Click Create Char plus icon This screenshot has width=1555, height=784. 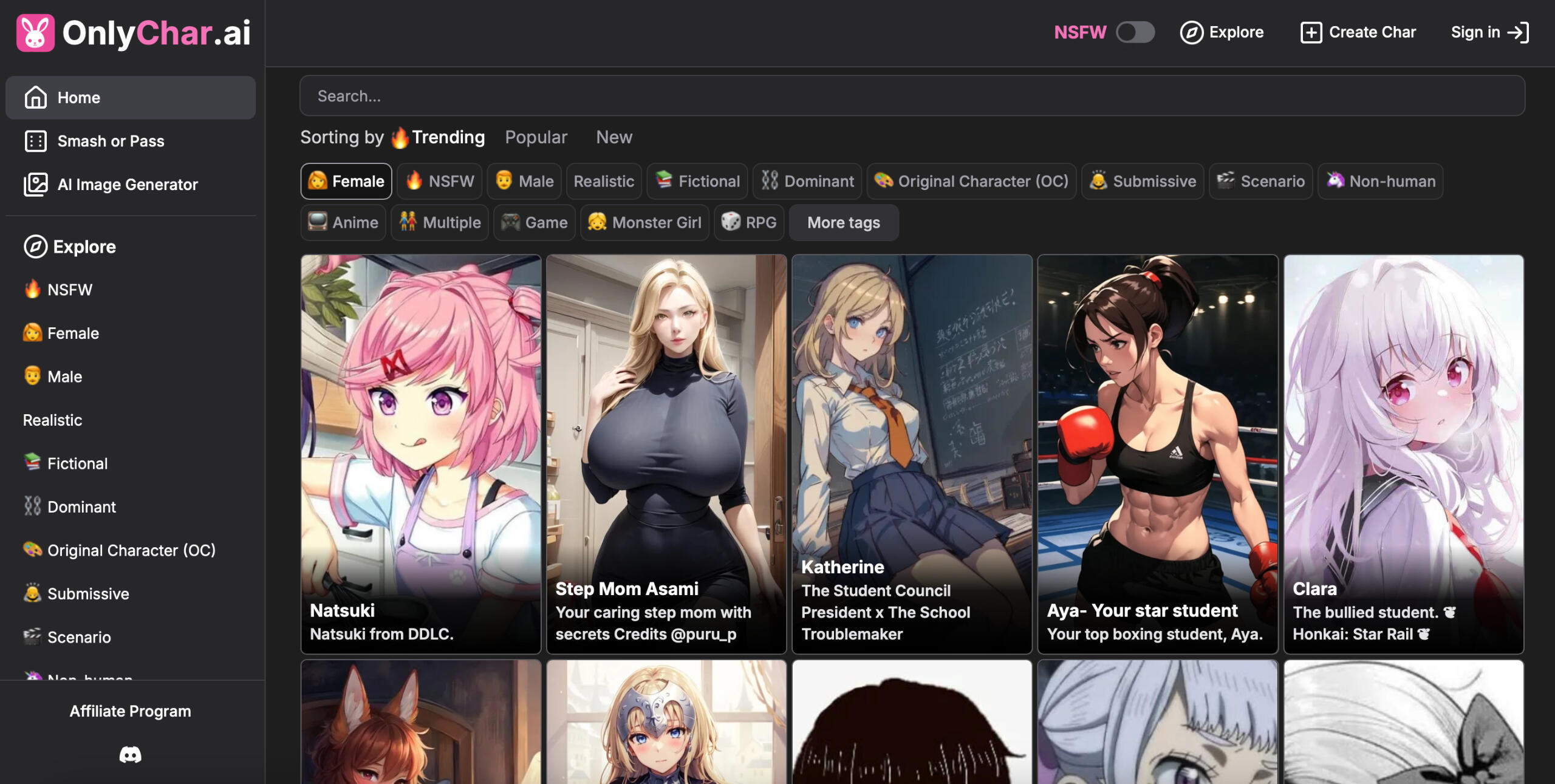click(1311, 32)
